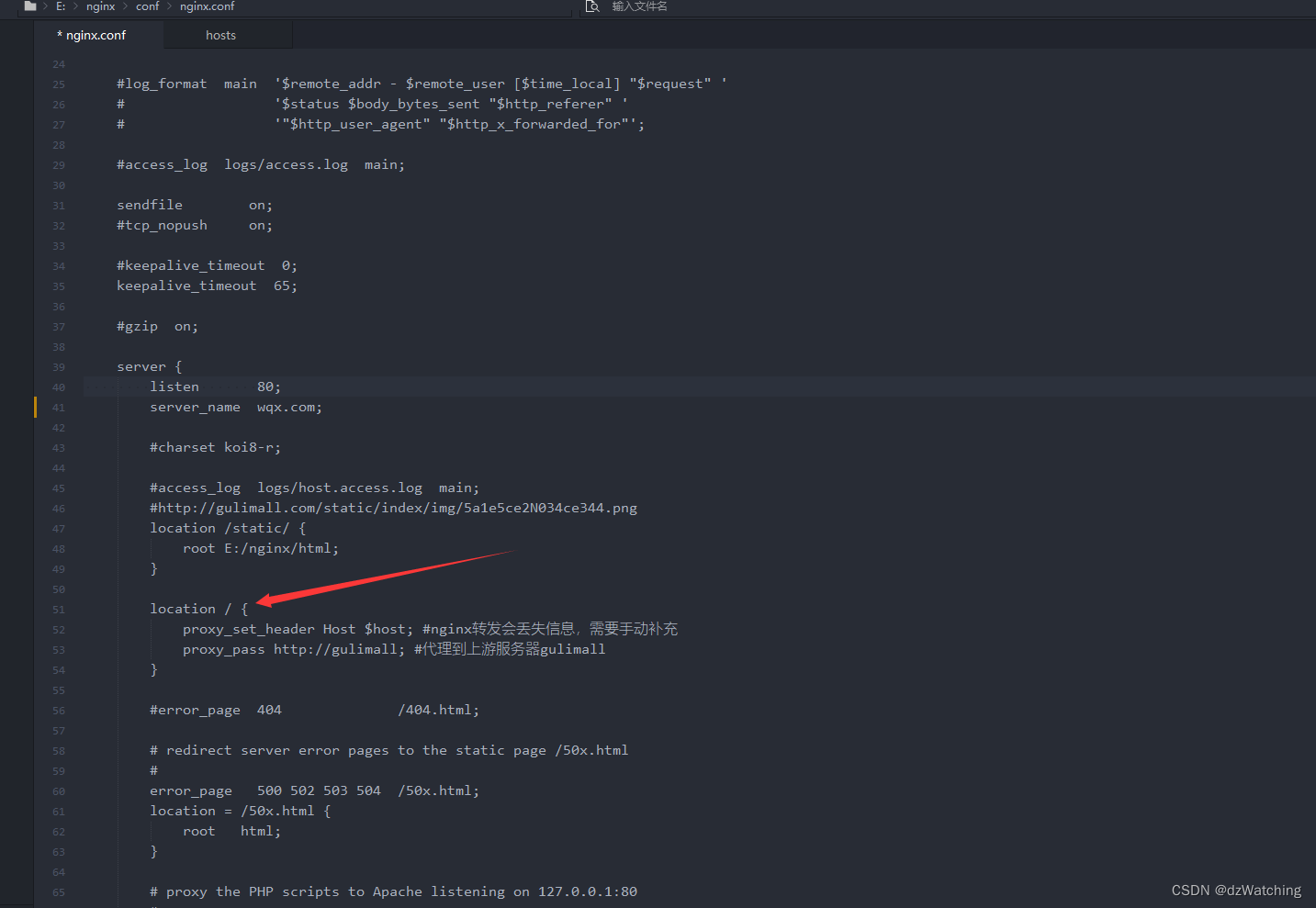The width and height of the screenshot is (1316, 908).
Task: Click '#access_log logs/access.log main;' line
Action: (x=261, y=164)
